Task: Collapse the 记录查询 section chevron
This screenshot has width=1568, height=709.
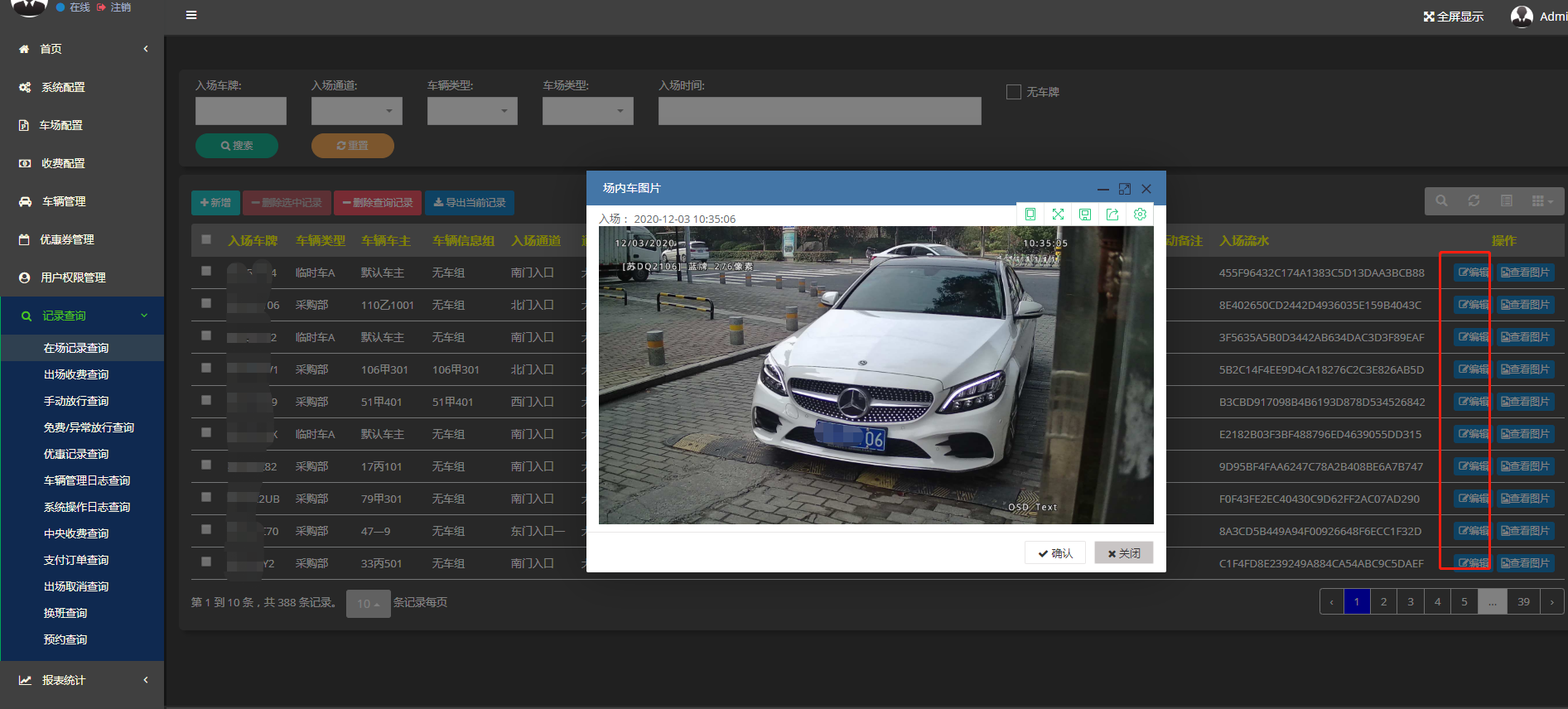Action: coord(144,316)
